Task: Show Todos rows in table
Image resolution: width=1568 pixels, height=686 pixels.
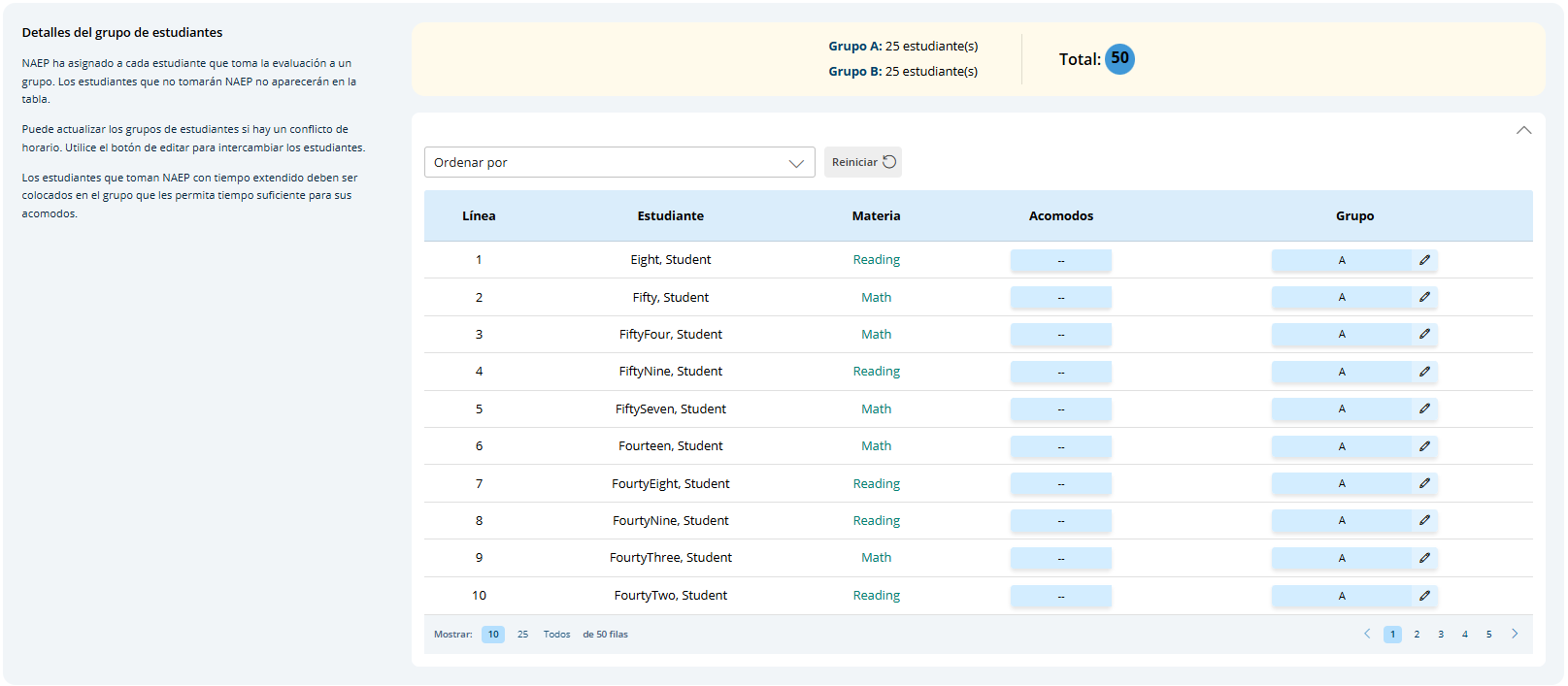Action: [556, 635]
